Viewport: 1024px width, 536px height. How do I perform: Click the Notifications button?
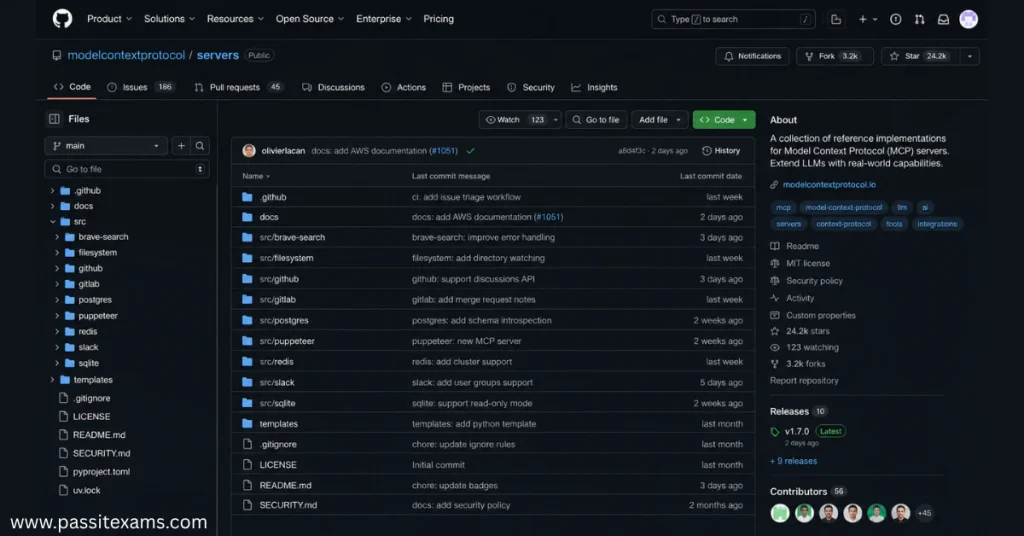click(x=752, y=56)
